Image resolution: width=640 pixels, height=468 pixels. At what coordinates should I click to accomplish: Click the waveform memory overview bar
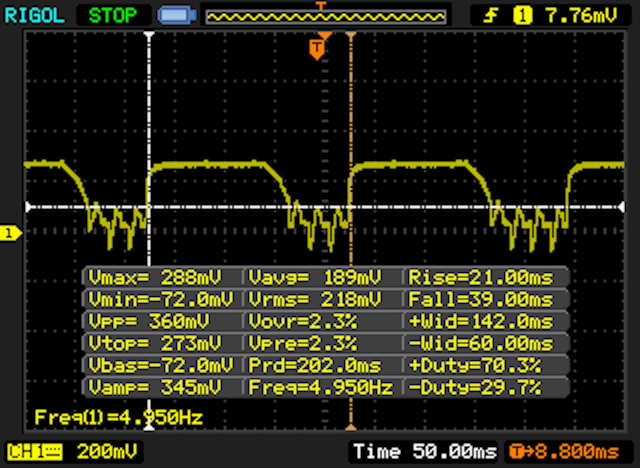pos(326,17)
